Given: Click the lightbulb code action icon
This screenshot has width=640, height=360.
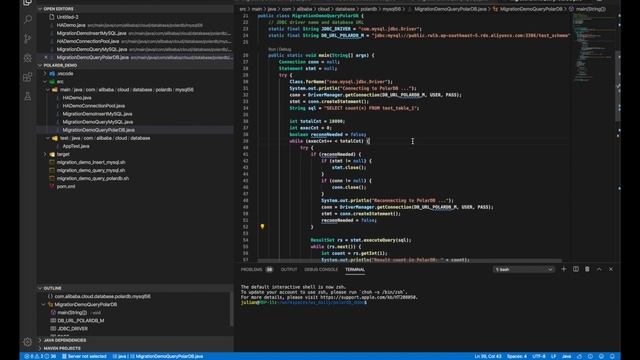Looking at the screenshot, I should point(262,227).
